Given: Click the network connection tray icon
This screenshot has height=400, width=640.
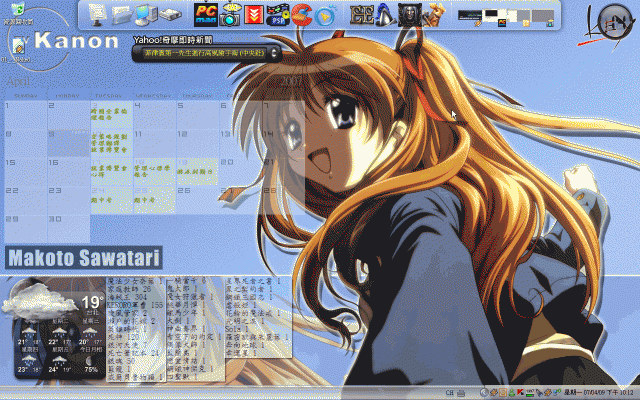Looking at the screenshot, I should (x=557, y=393).
